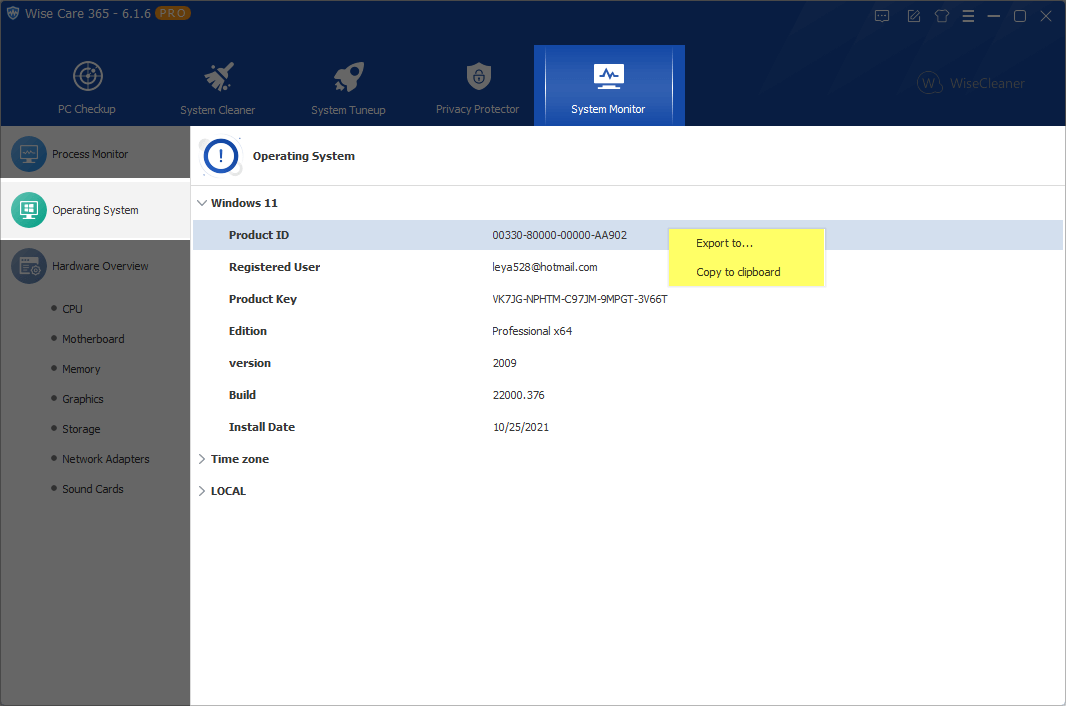Open Process Monitor in the sidebar
The width and height of the screenshot is (1066, 706).
point(95,154)
